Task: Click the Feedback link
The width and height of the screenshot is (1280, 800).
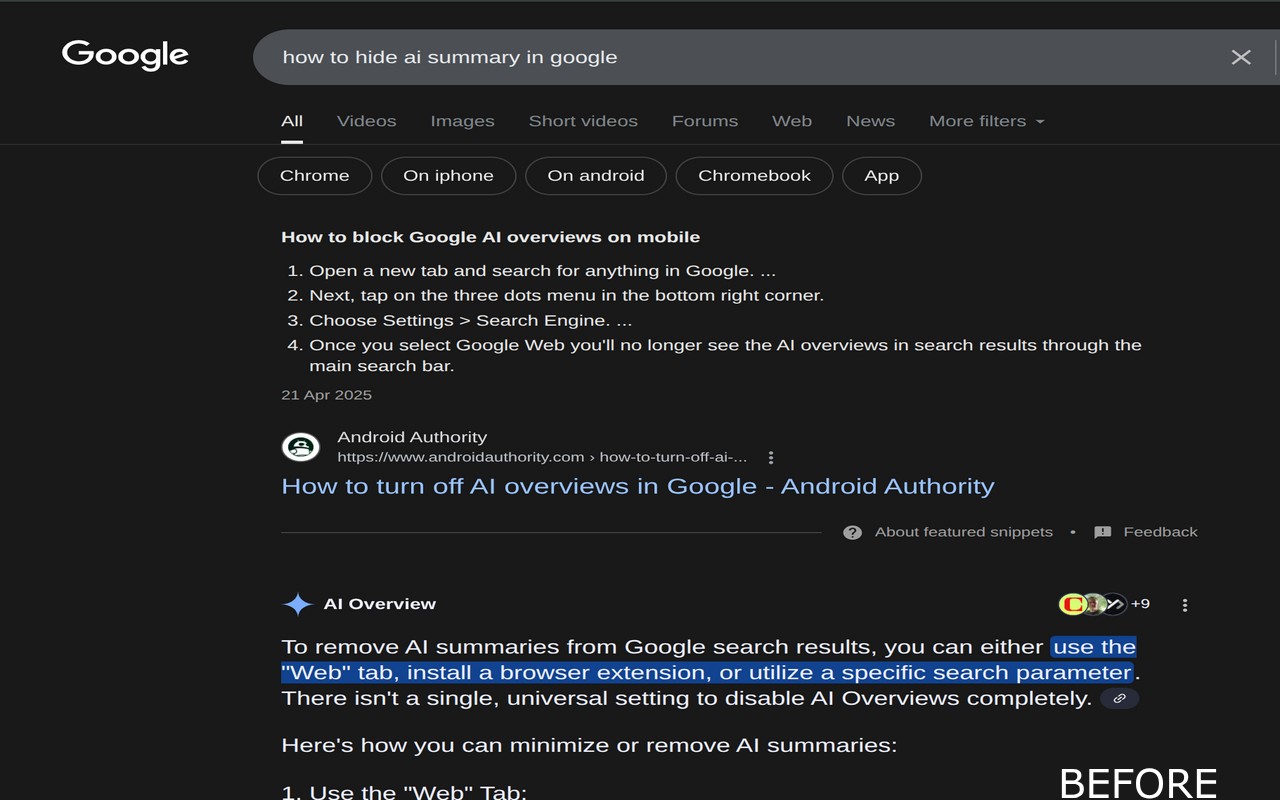Action: [x=1160, y=532]
